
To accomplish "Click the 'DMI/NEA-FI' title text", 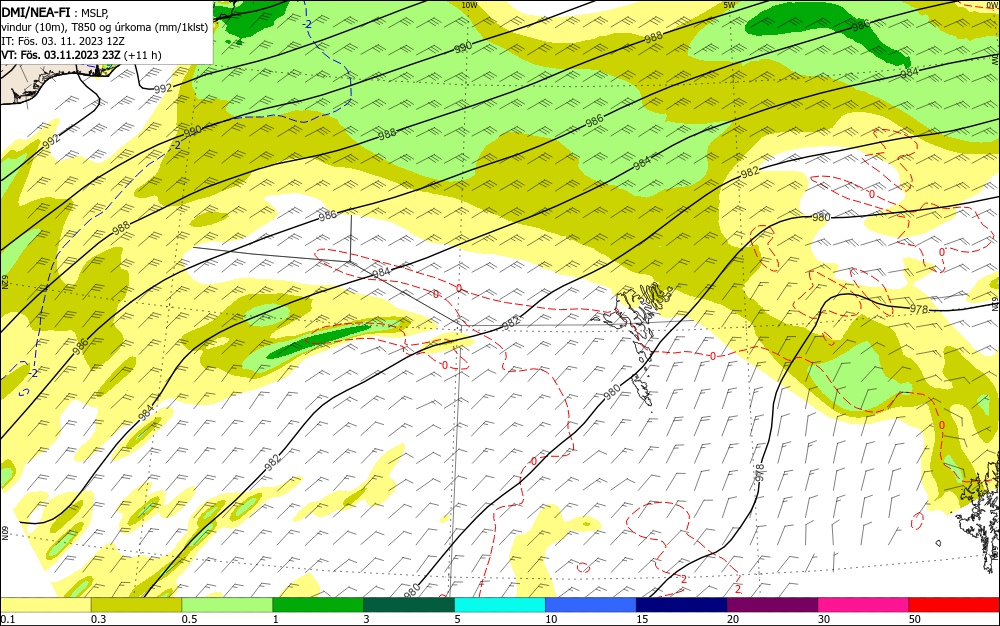I will tap(36, 11).
